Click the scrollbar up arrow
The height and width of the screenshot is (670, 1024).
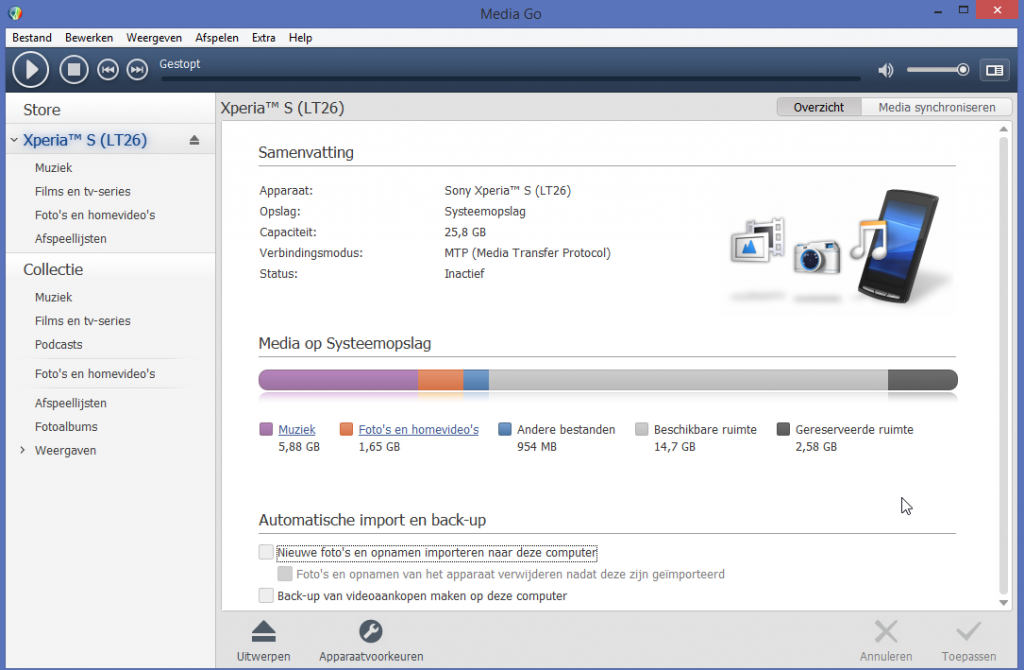(1004, 129)
